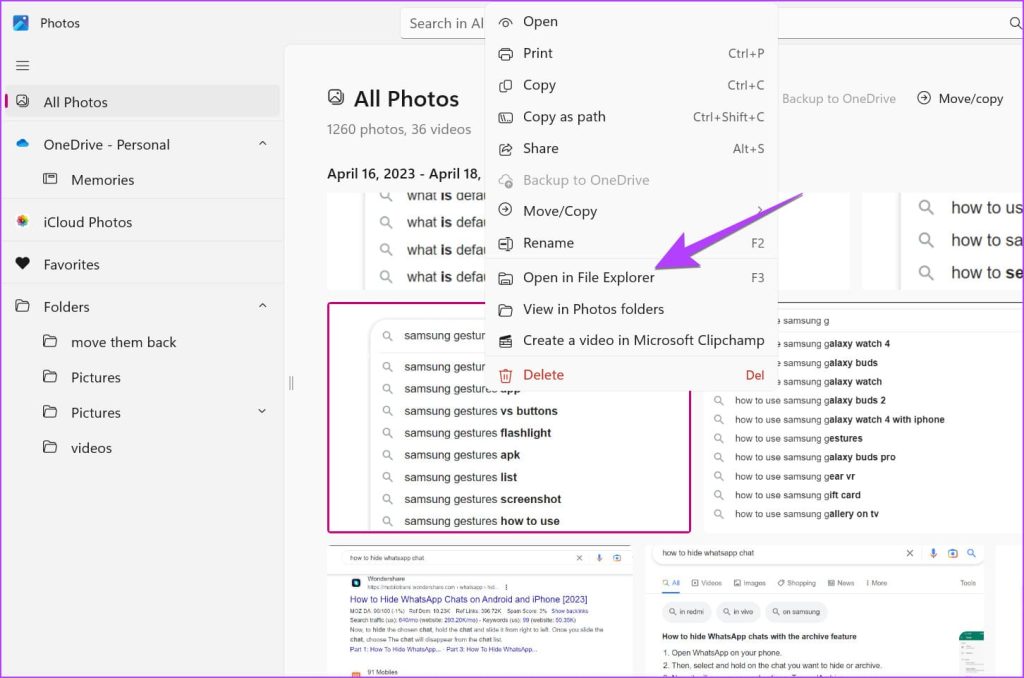This screenshot has width=1024, height=678.
Task: Click the Clipchamp video icon
Action: 505,341
